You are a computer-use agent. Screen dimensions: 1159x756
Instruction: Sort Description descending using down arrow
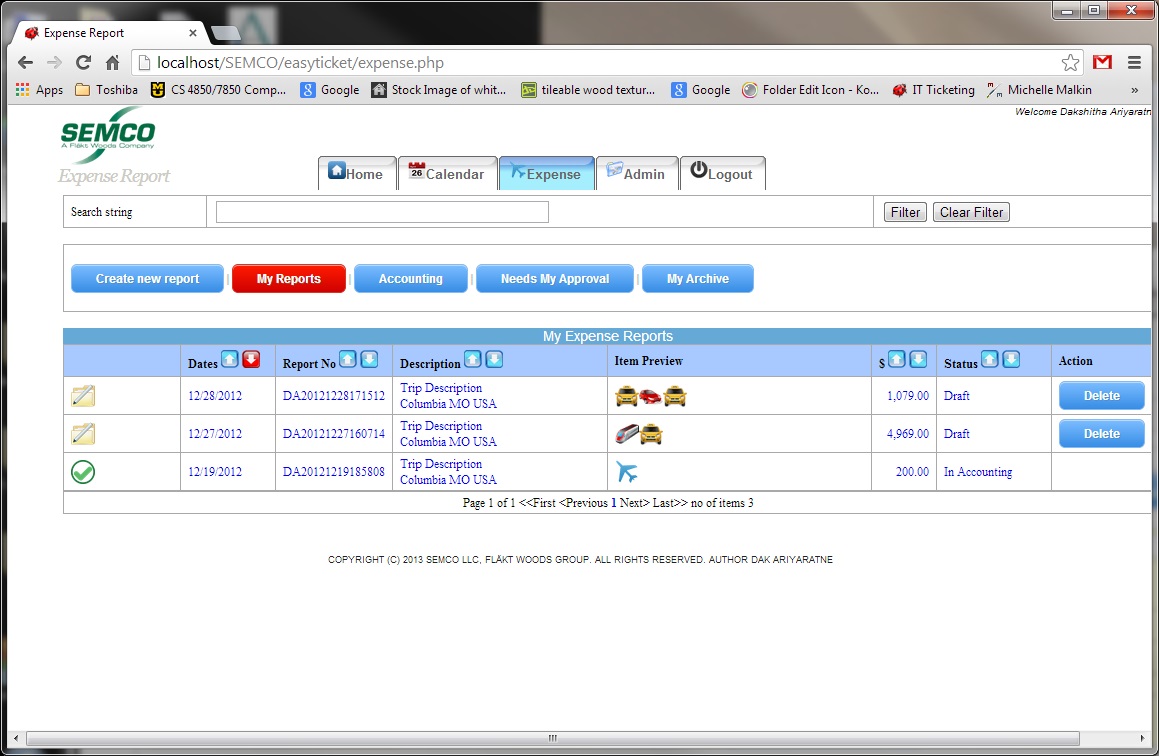pos(494,360)
